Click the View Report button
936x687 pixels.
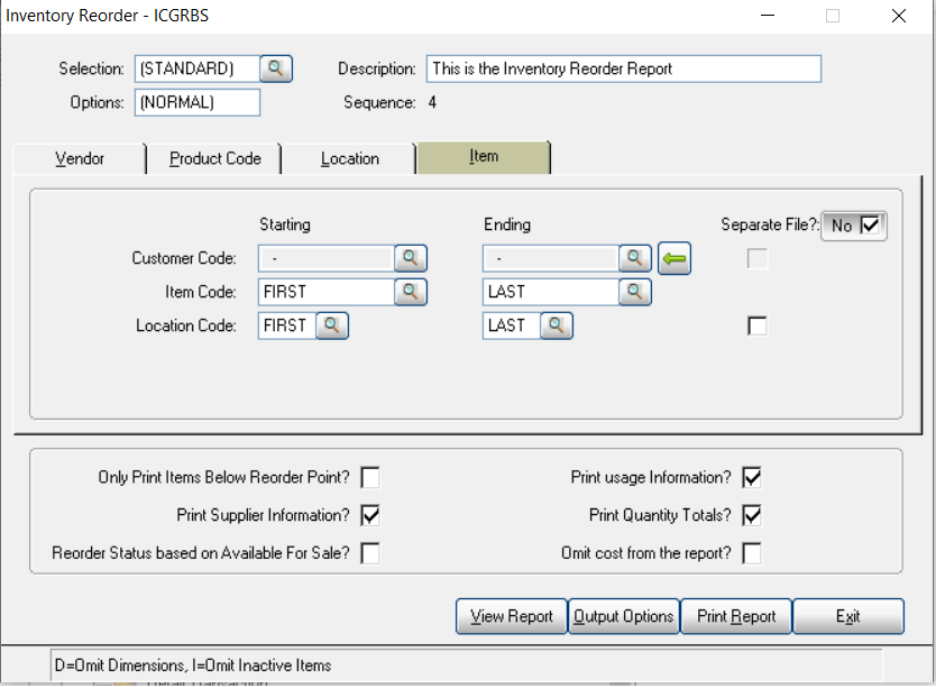(512, 617)
